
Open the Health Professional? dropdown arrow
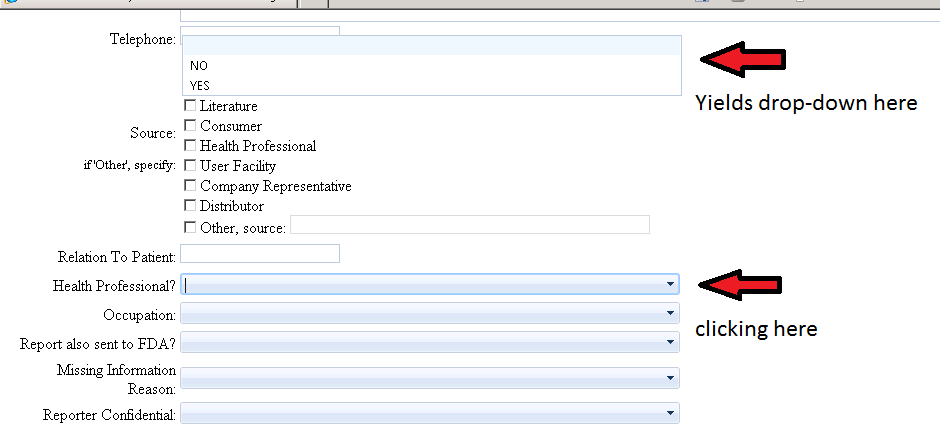point(670,285)
